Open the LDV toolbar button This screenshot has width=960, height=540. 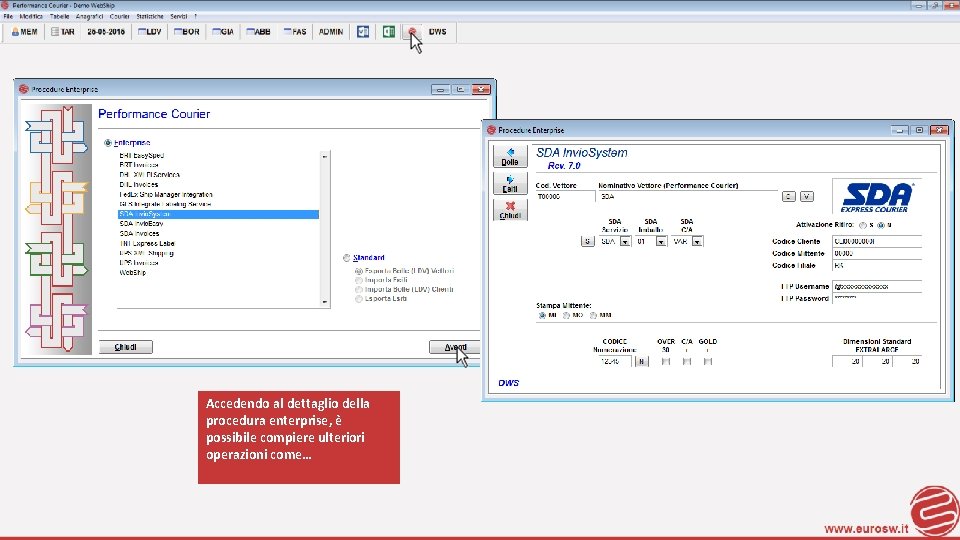coord(149,32)
